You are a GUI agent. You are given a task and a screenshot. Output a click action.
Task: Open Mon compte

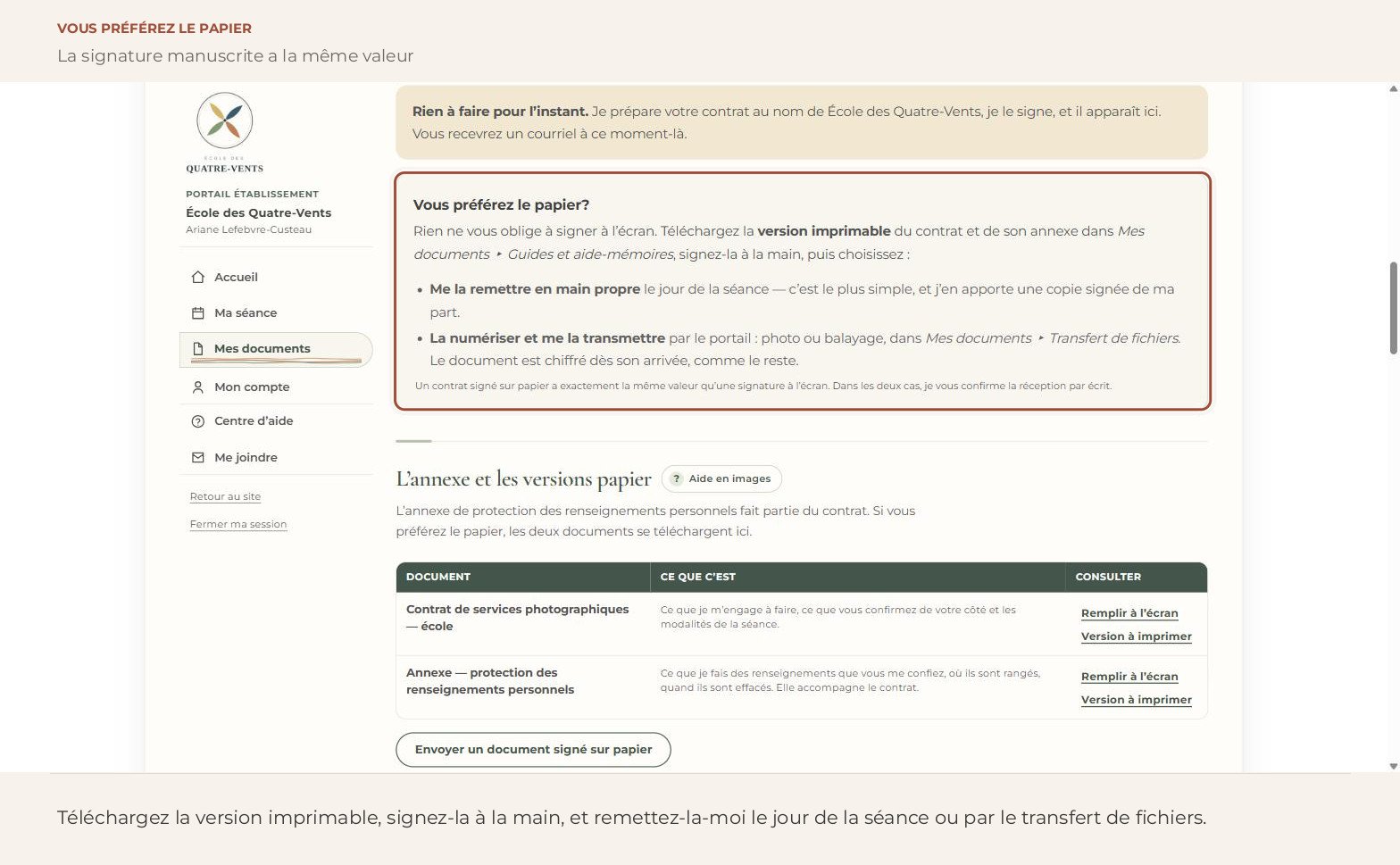tap(276, 387)
